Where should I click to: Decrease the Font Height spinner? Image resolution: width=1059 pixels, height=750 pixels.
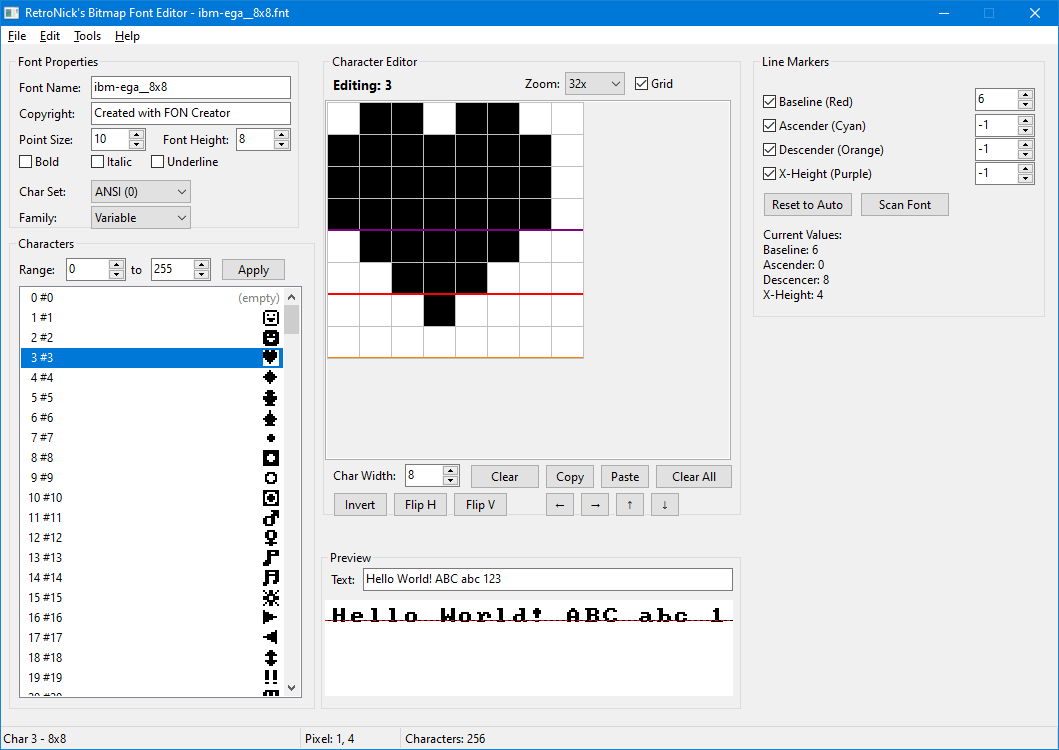282,145
